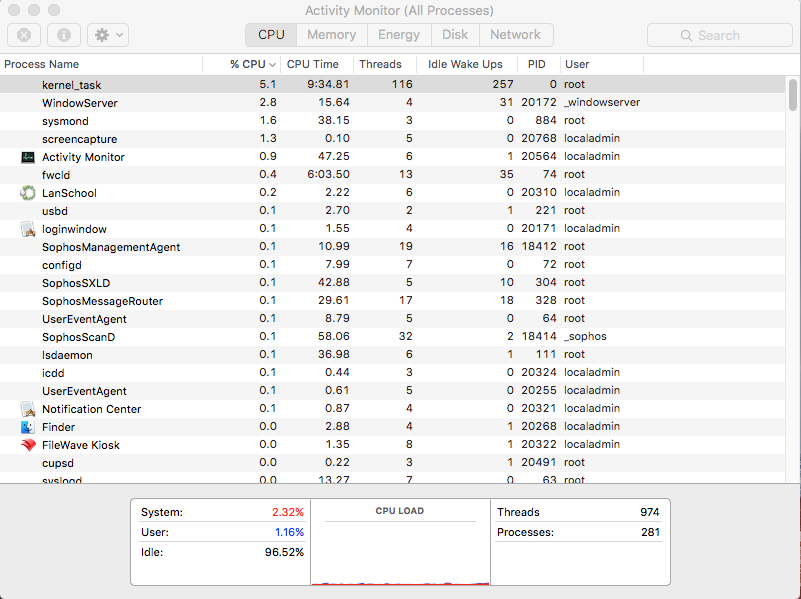801x599 pixels.
Task: Click the CPU LOAD graph
Action: click(x=400, y=553)
